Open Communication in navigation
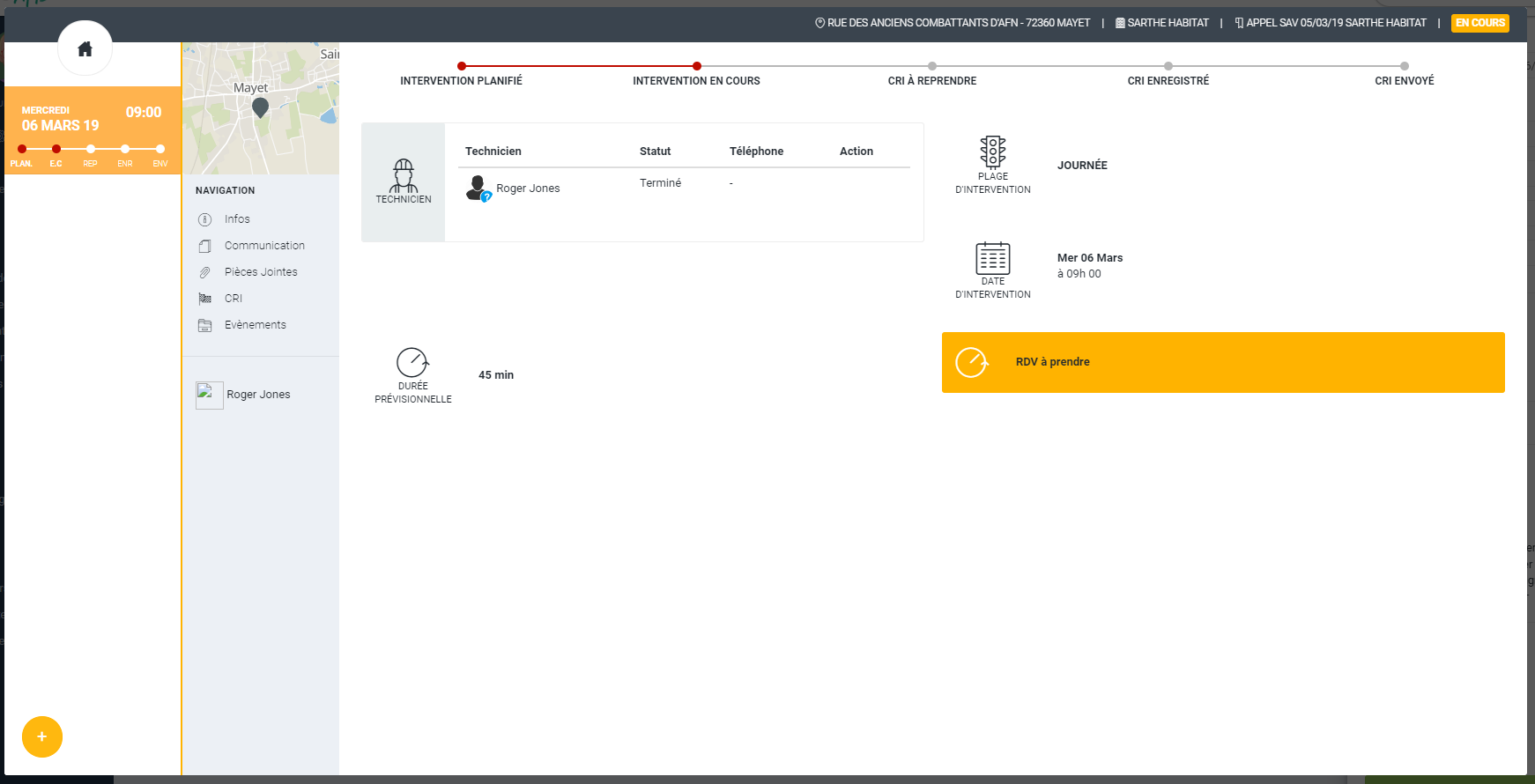The height and width of the screenshot is (784, 1535). pyautogui.click(x=264, y=246)
